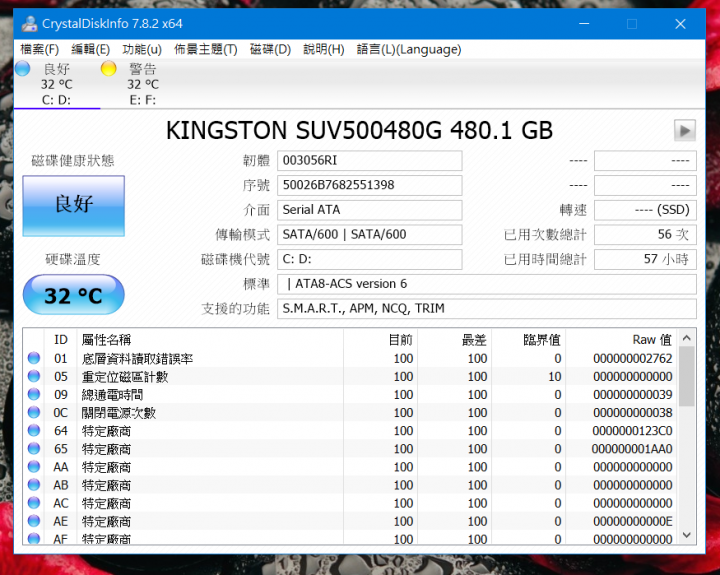The width and height of the screenshot is (720, 575).
Task: Open the 檔案(F) menu
Action: coord(39,49)
